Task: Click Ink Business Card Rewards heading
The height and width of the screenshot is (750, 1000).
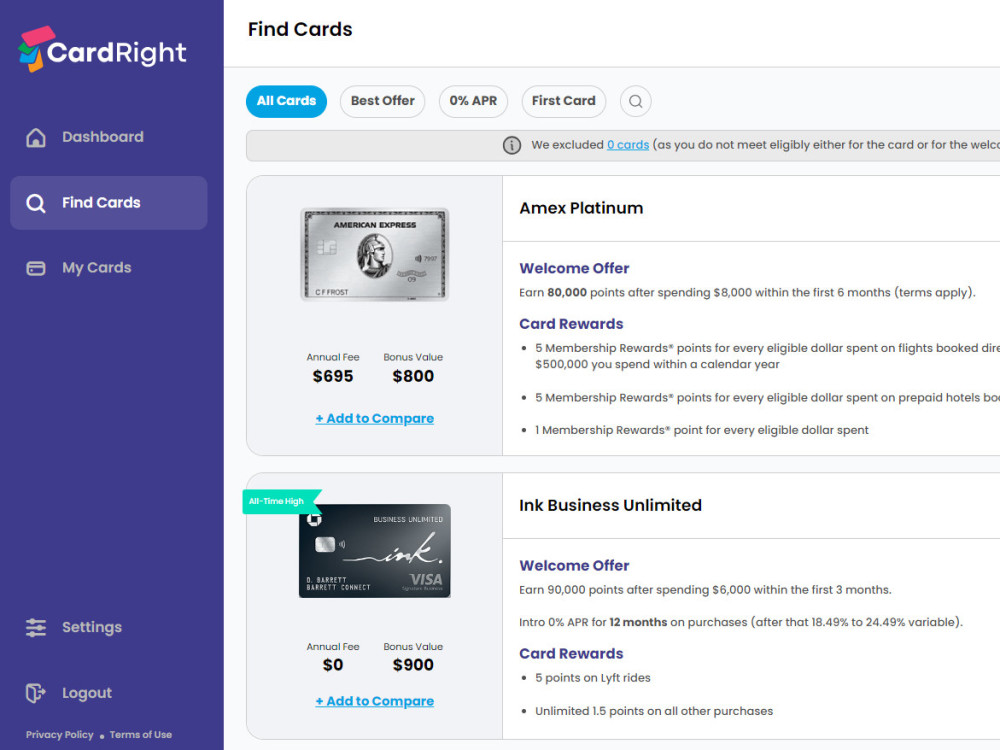Action: [x=571, y=654]
